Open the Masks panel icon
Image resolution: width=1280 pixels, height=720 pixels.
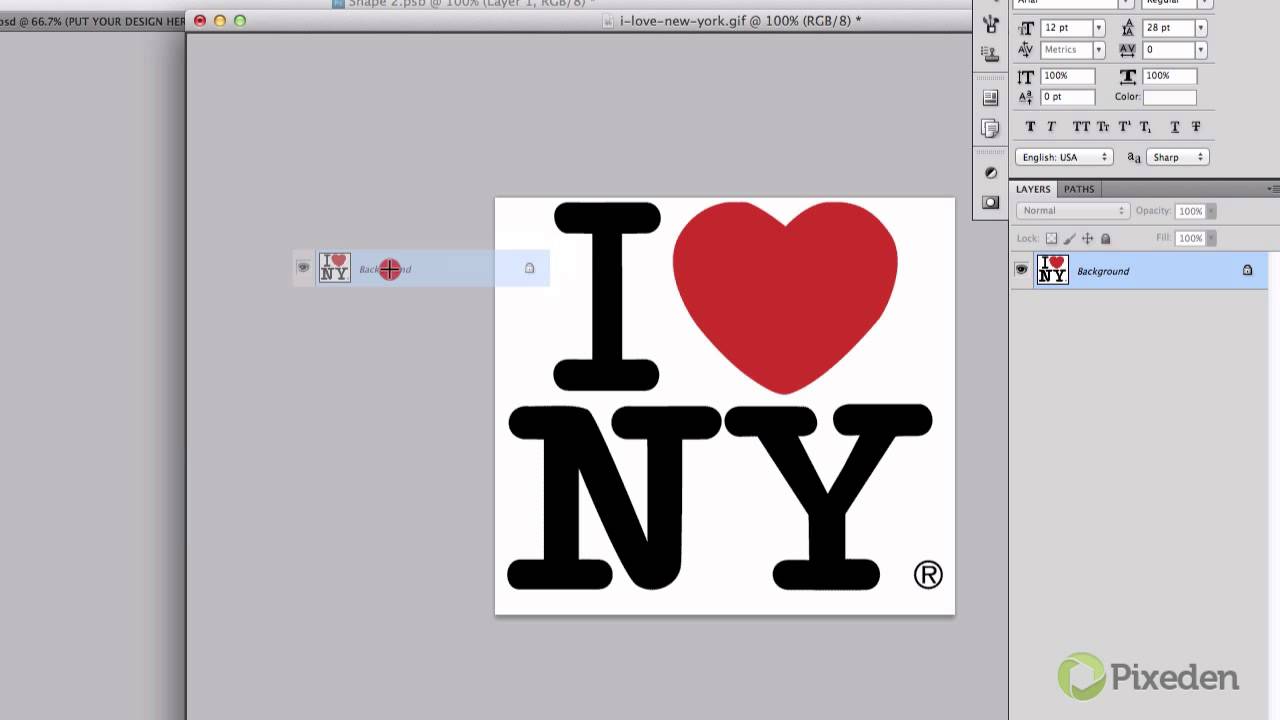pyautogui.click(x=991, y=202)
